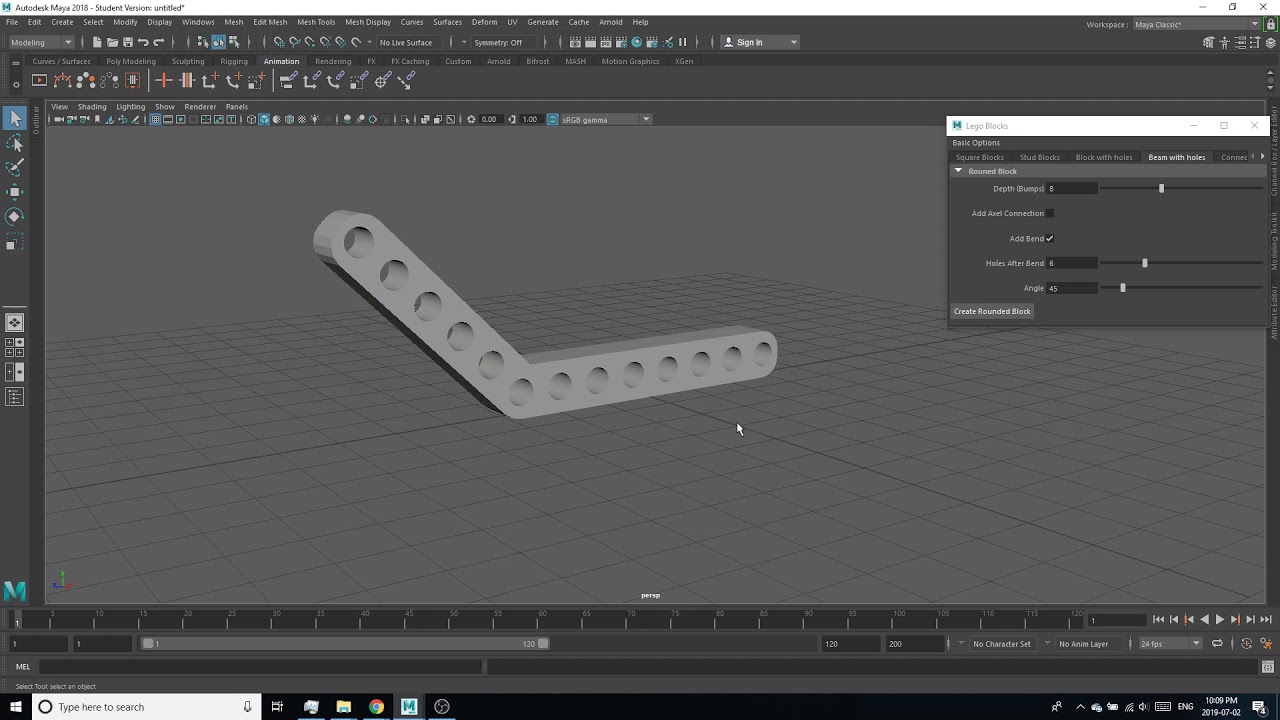Open the viewport Shading menu
1280x720 pixels.
(x=92, y=106)
